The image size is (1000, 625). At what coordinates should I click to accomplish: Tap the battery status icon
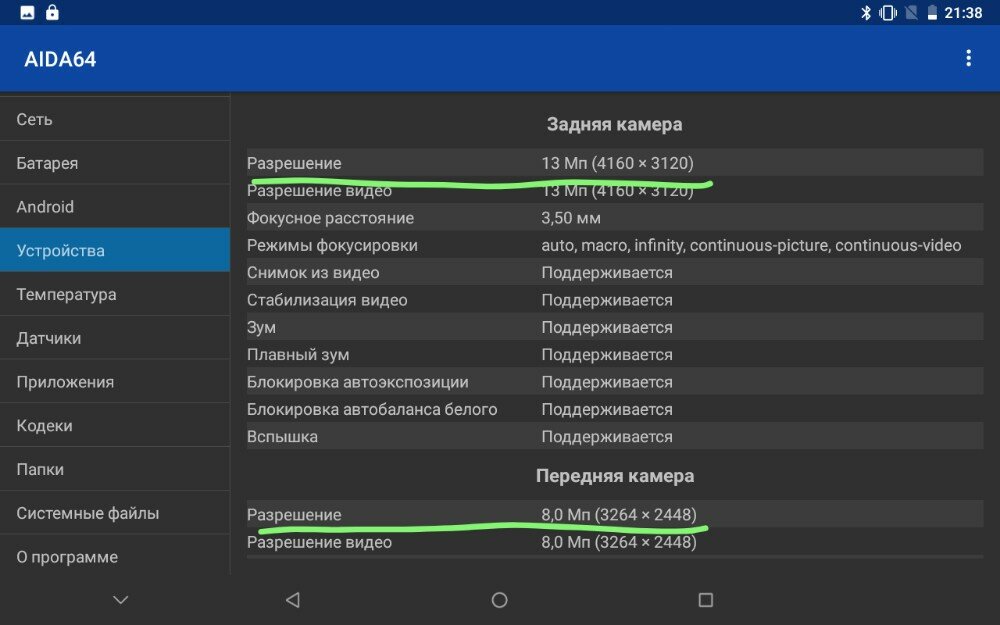pos(932,13)
